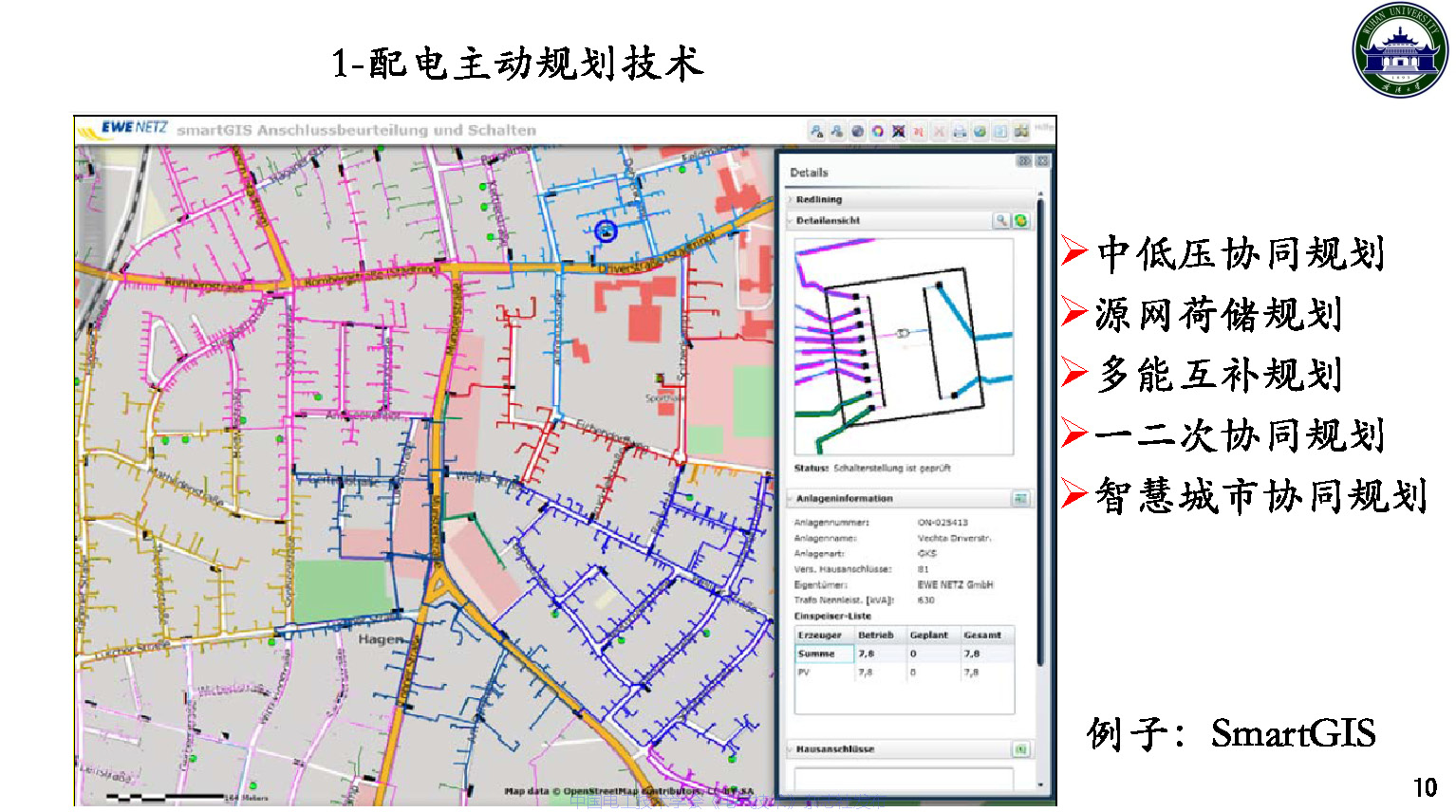The height and width of the screenshot is (812, 1456).
Task: Open the Hilfe link in toolbar
Action: 1044,126
